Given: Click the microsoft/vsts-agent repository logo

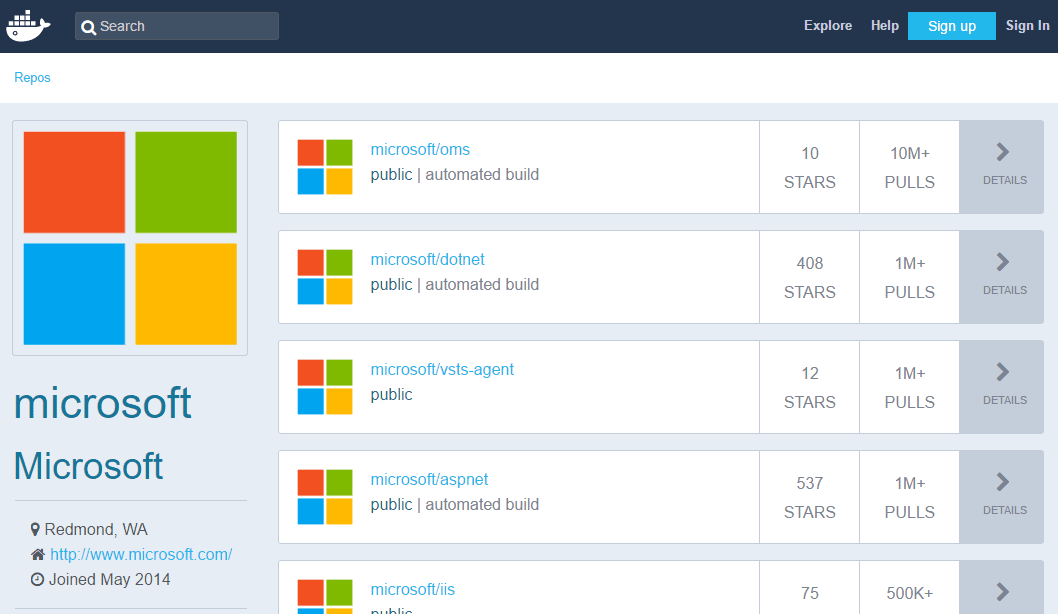Looking at the screenshot, I should click(x=325, y=387).
